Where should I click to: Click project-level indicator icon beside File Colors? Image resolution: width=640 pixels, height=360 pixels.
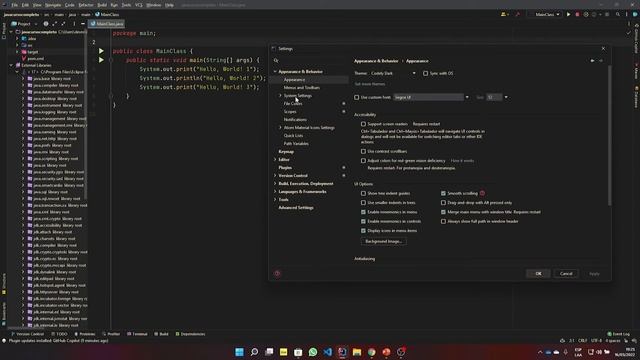[344, 104]
